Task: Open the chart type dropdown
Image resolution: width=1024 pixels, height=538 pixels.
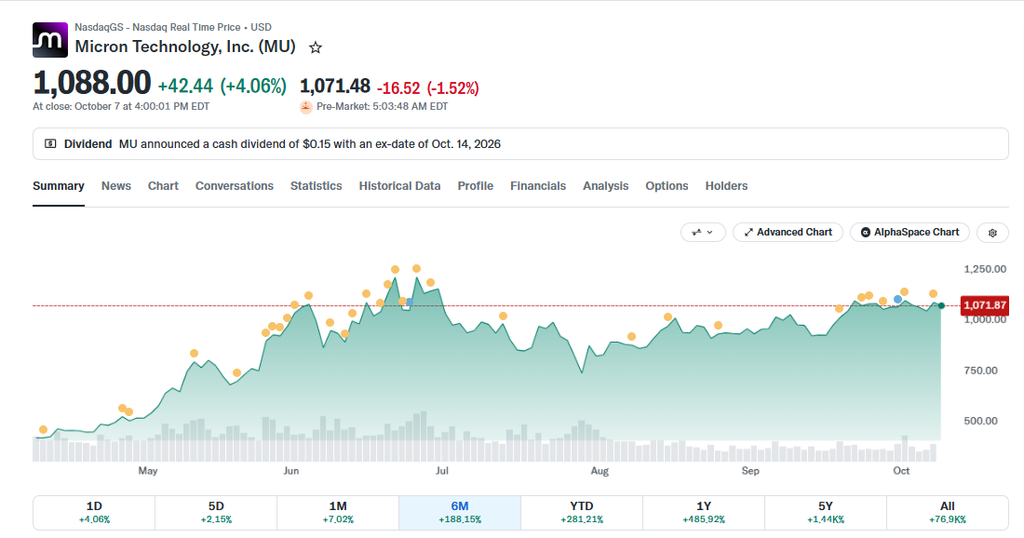Action: [703, 232]
